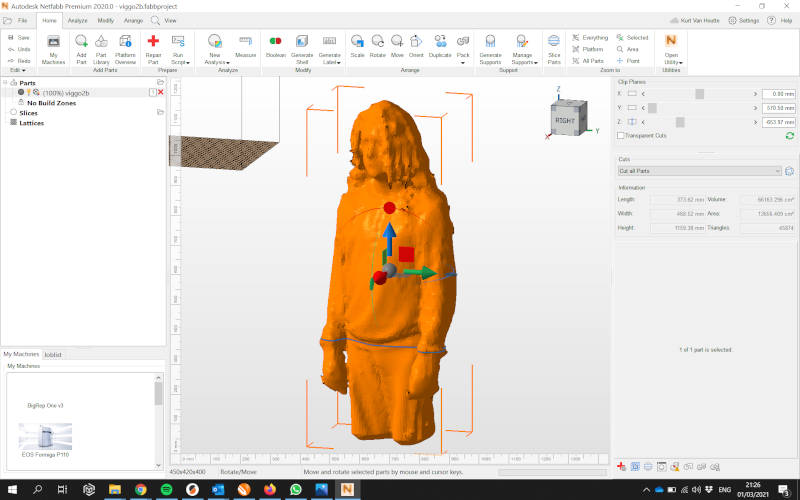Toggle the light bulb icon on viggo2b
Screen dimensions: 800x500
pos(29,92)
